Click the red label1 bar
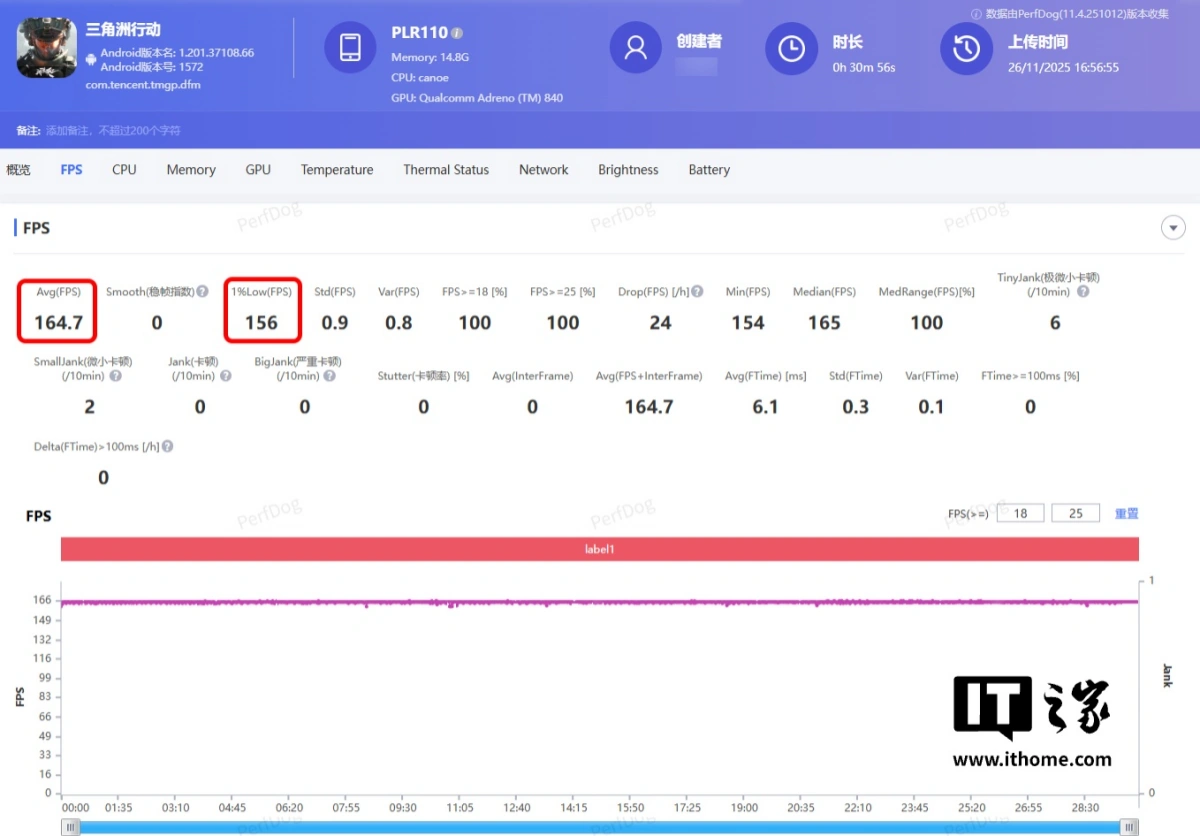 coord(599,549)
